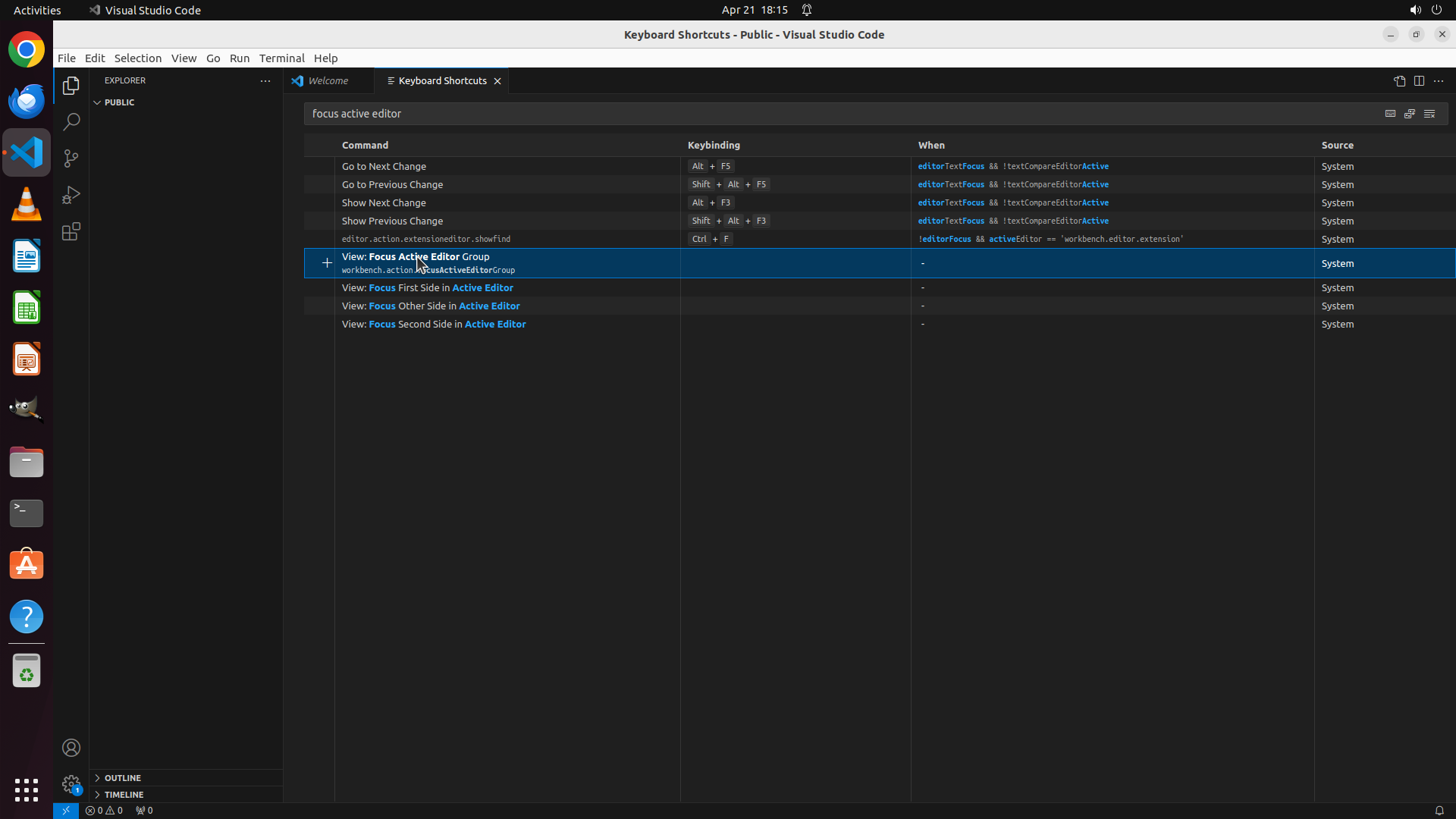Image resolution: width=1456 pixels, height=819 pixels.
Task: Clear the keybindings search input
Action: point(1429,114)
